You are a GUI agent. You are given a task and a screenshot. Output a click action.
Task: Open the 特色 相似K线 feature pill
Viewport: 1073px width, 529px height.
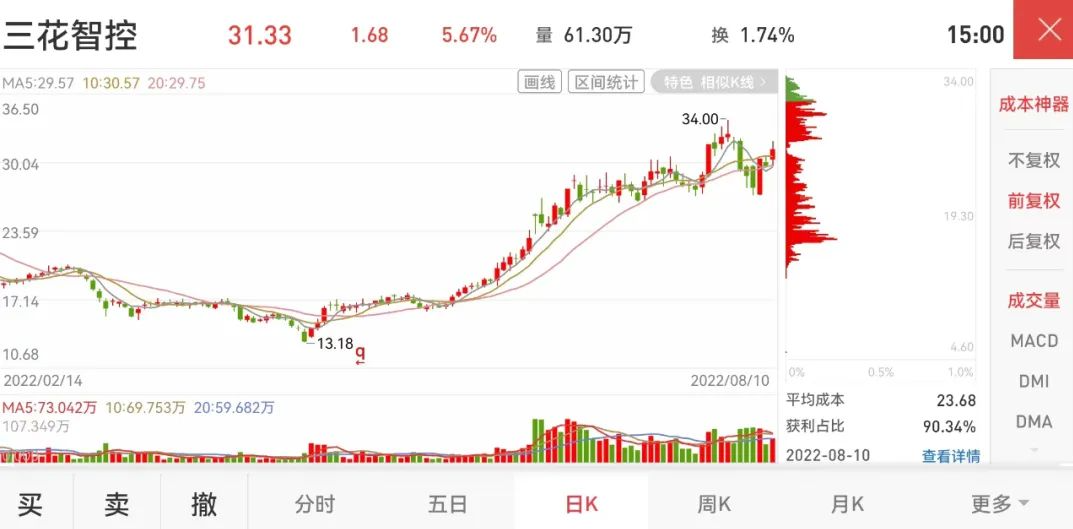[x=714, y=83]
